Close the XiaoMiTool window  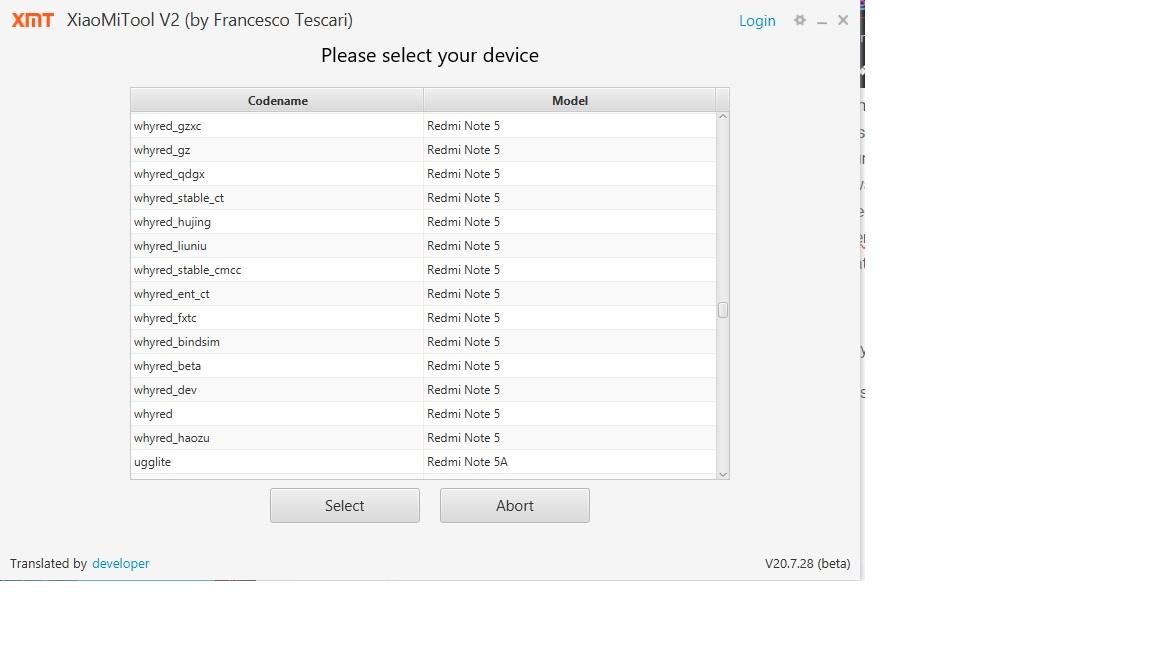click(843, 20)
